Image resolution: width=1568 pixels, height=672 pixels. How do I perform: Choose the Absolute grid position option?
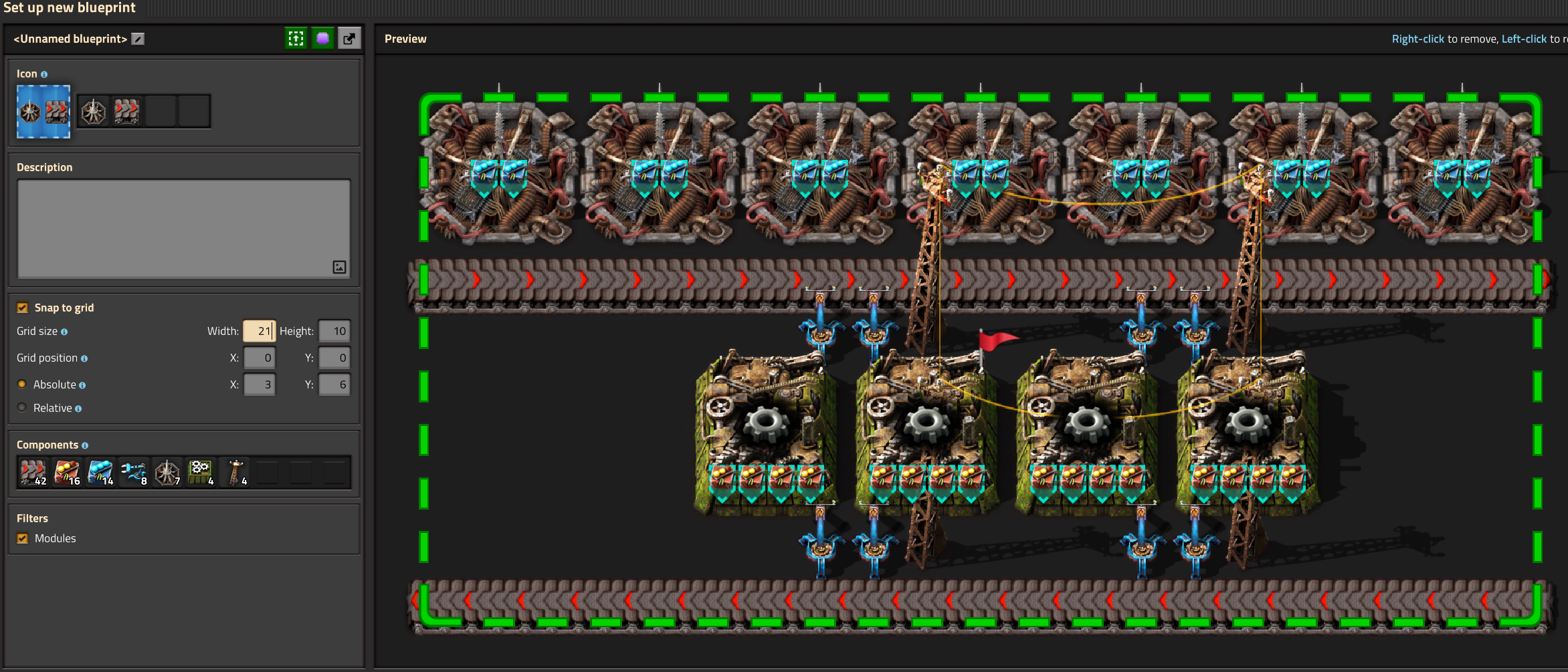click(x=22, y=384)
